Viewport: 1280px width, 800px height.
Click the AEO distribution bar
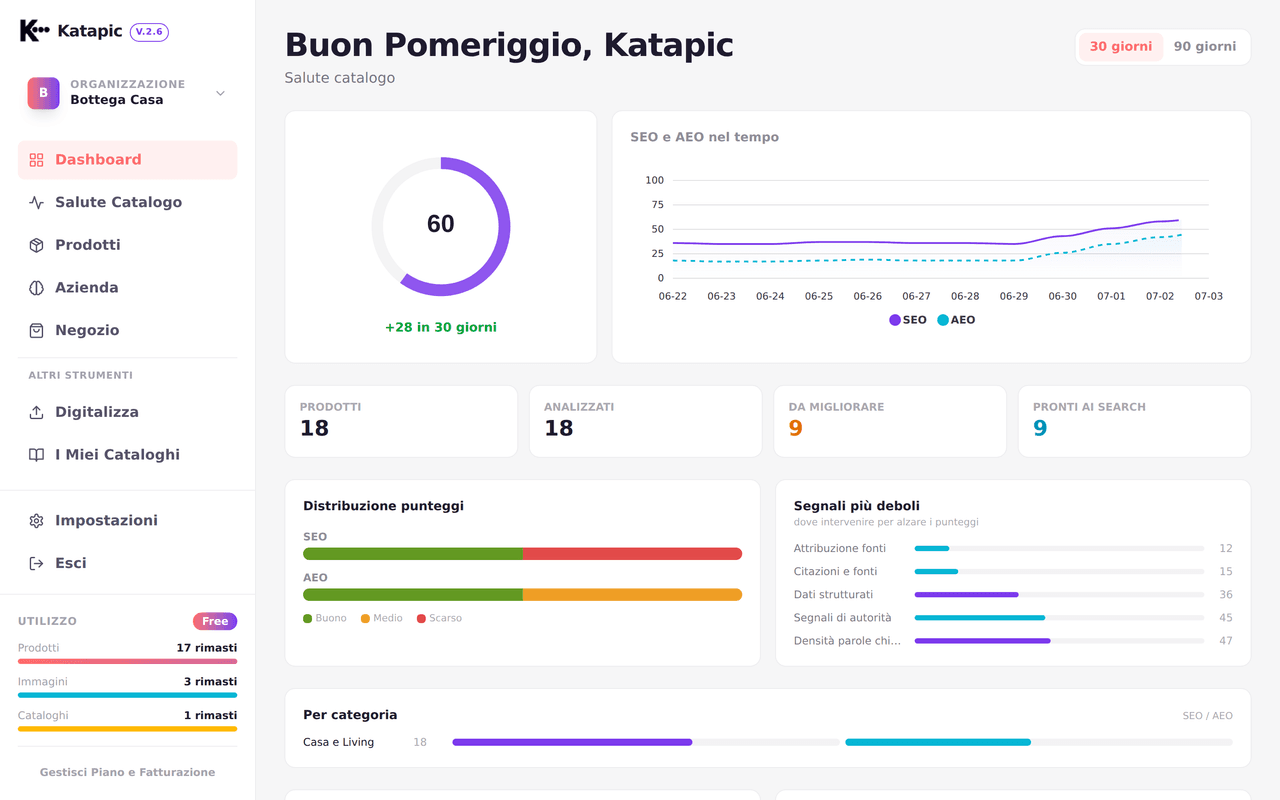523,595
